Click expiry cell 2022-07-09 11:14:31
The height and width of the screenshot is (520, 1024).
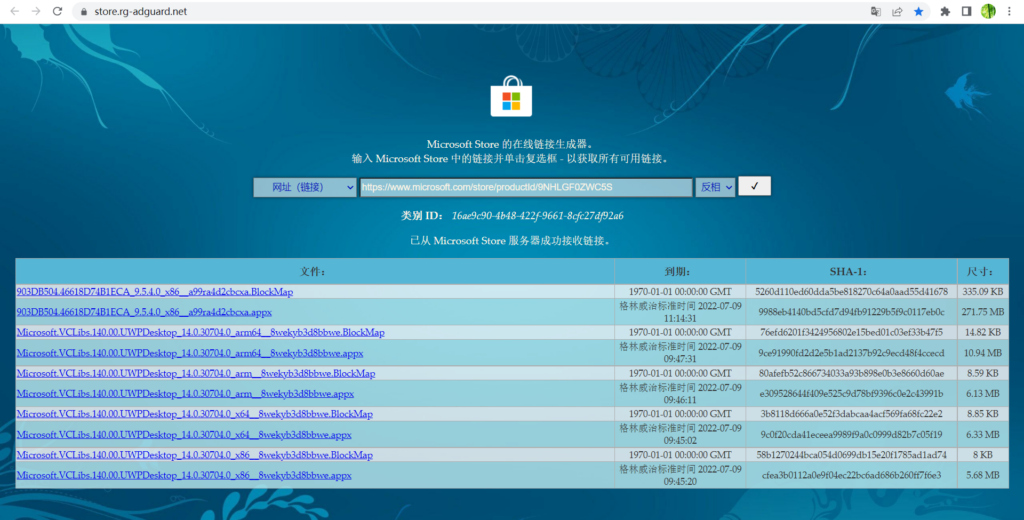(680, 312)
